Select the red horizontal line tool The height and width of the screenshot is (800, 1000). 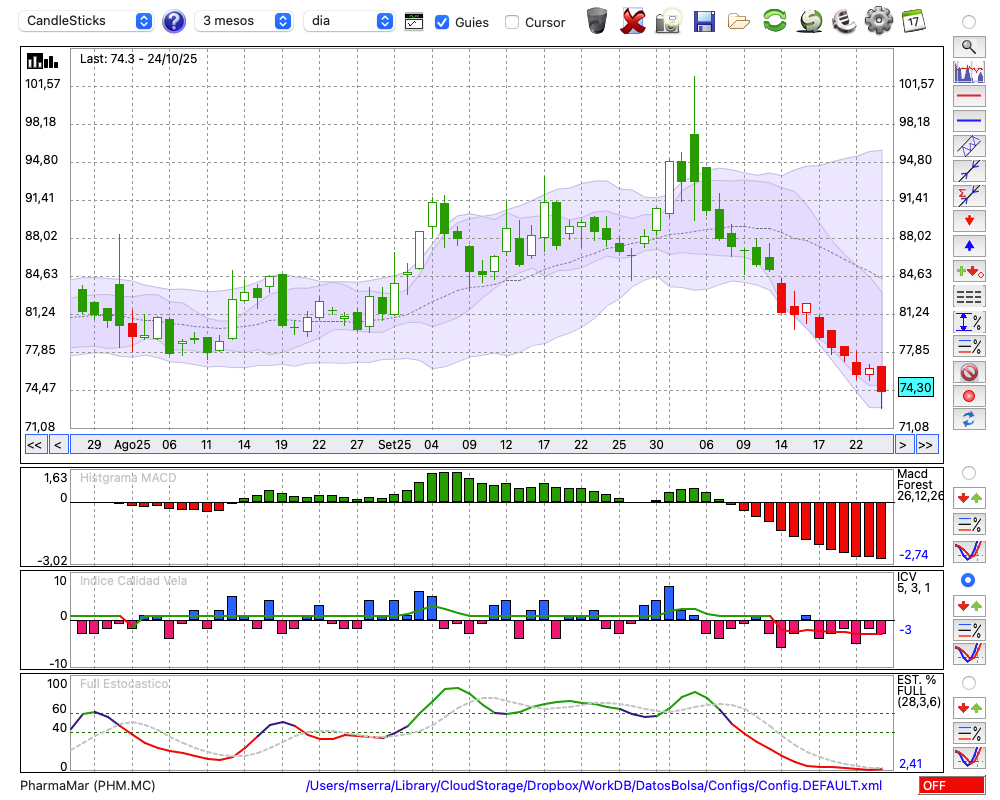(x=968, y=97)
